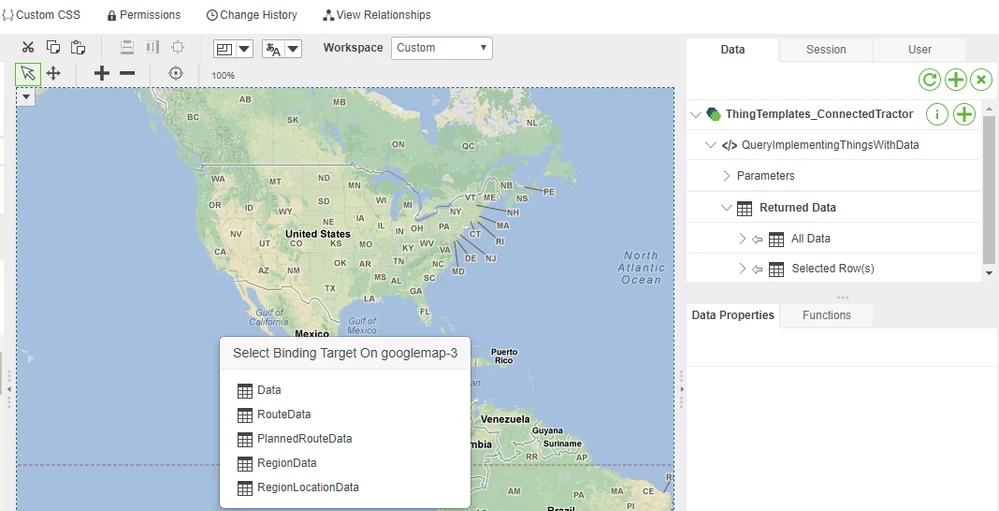Collapse the ThingTemplates_ConnectedTractor node
The height and width of the screenshot is (511, 999).
696,115
